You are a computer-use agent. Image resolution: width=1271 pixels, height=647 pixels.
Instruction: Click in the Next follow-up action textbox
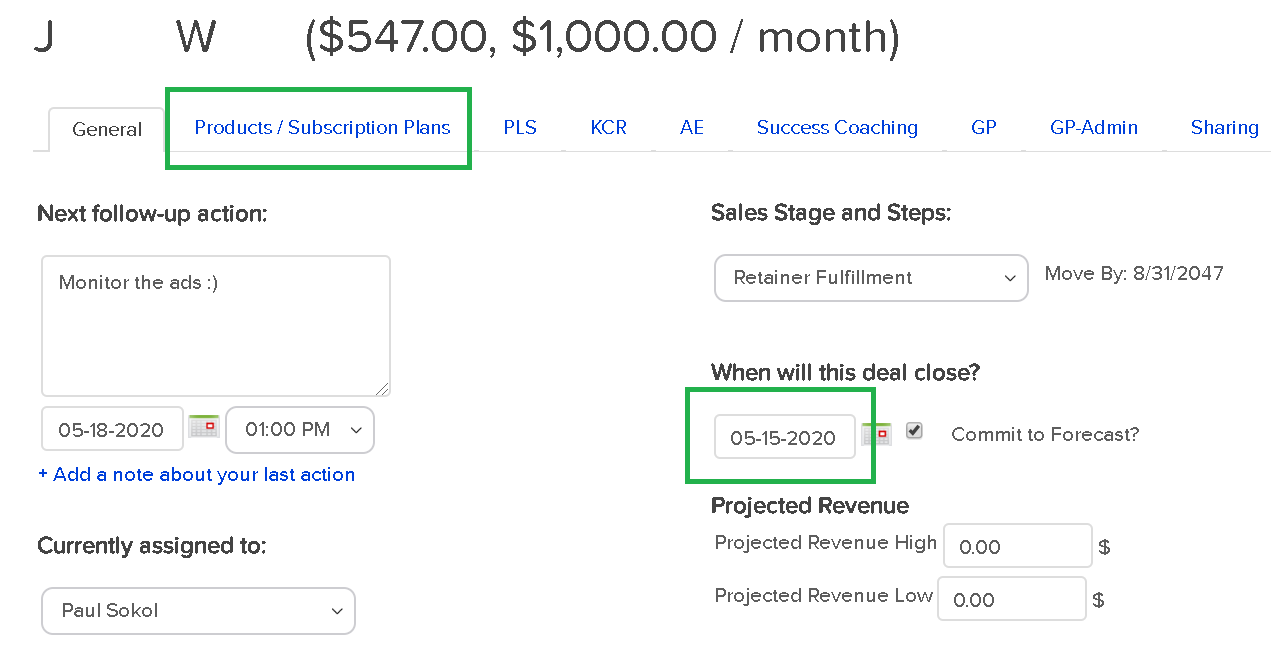pos(215,326)
